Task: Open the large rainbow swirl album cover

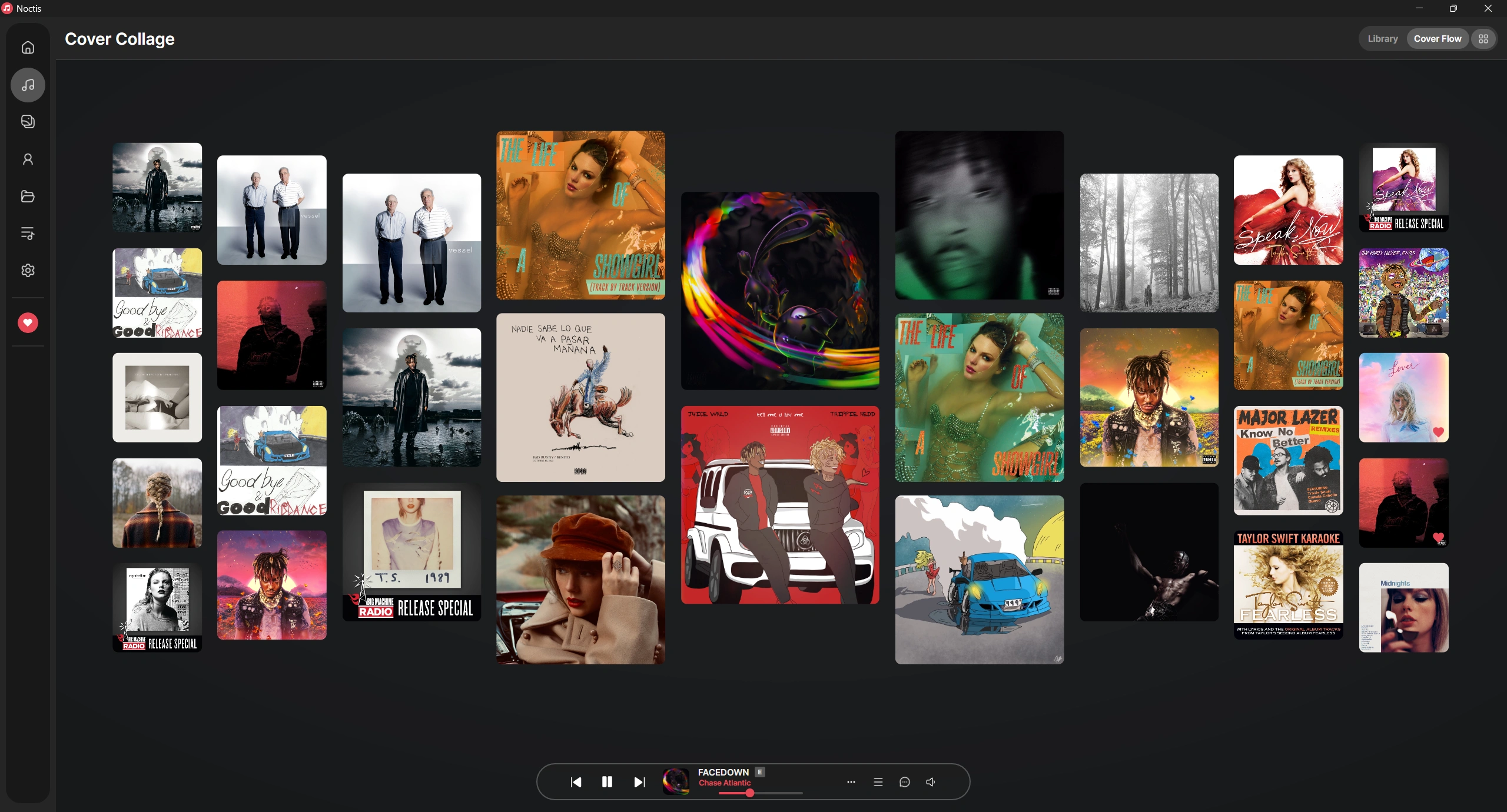Action: click(x=780, y=291)
